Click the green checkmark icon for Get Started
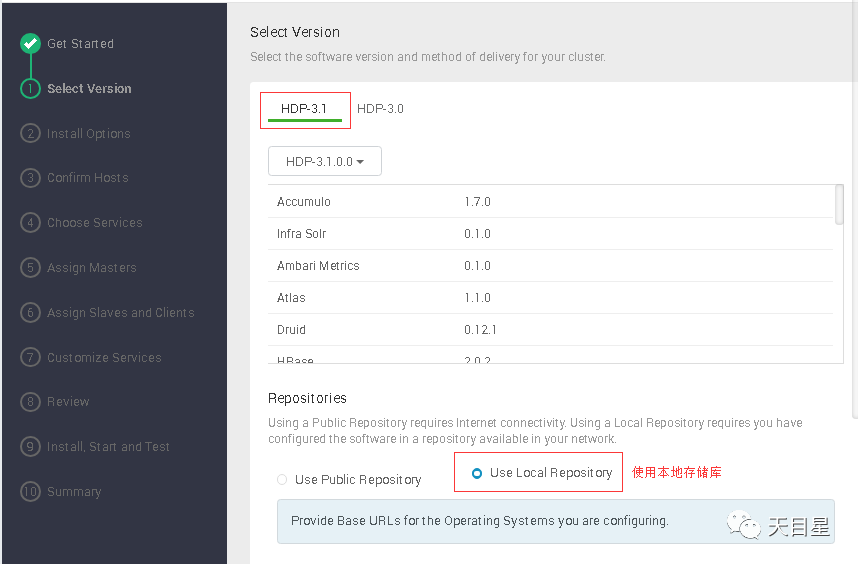858x564 pixels. coord(30,43)
